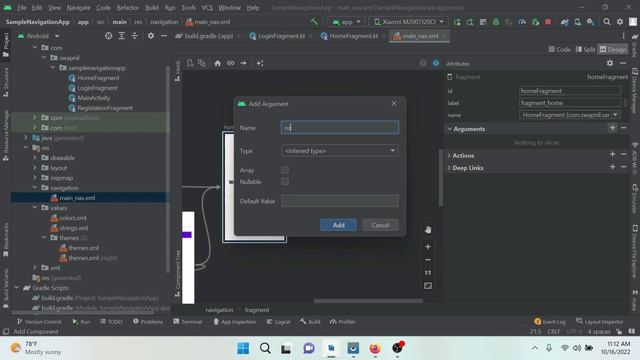The image size is (640, 360).
Task: Collapse the Arguments section
Action: click(x=449, y=129)
